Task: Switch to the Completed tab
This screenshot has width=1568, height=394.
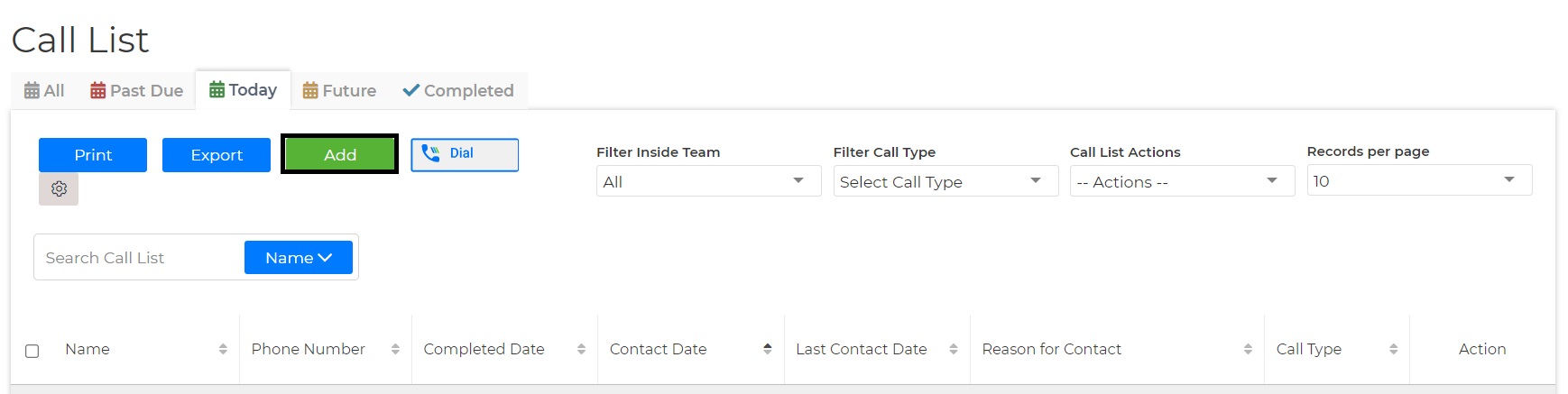Action: point(458,90)
